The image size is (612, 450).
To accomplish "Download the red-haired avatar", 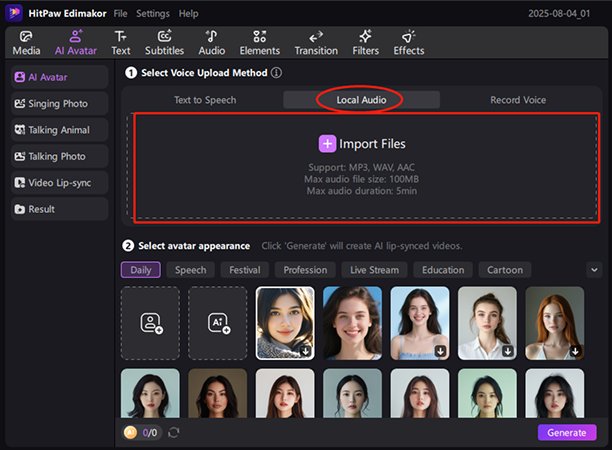I will 575,351.
